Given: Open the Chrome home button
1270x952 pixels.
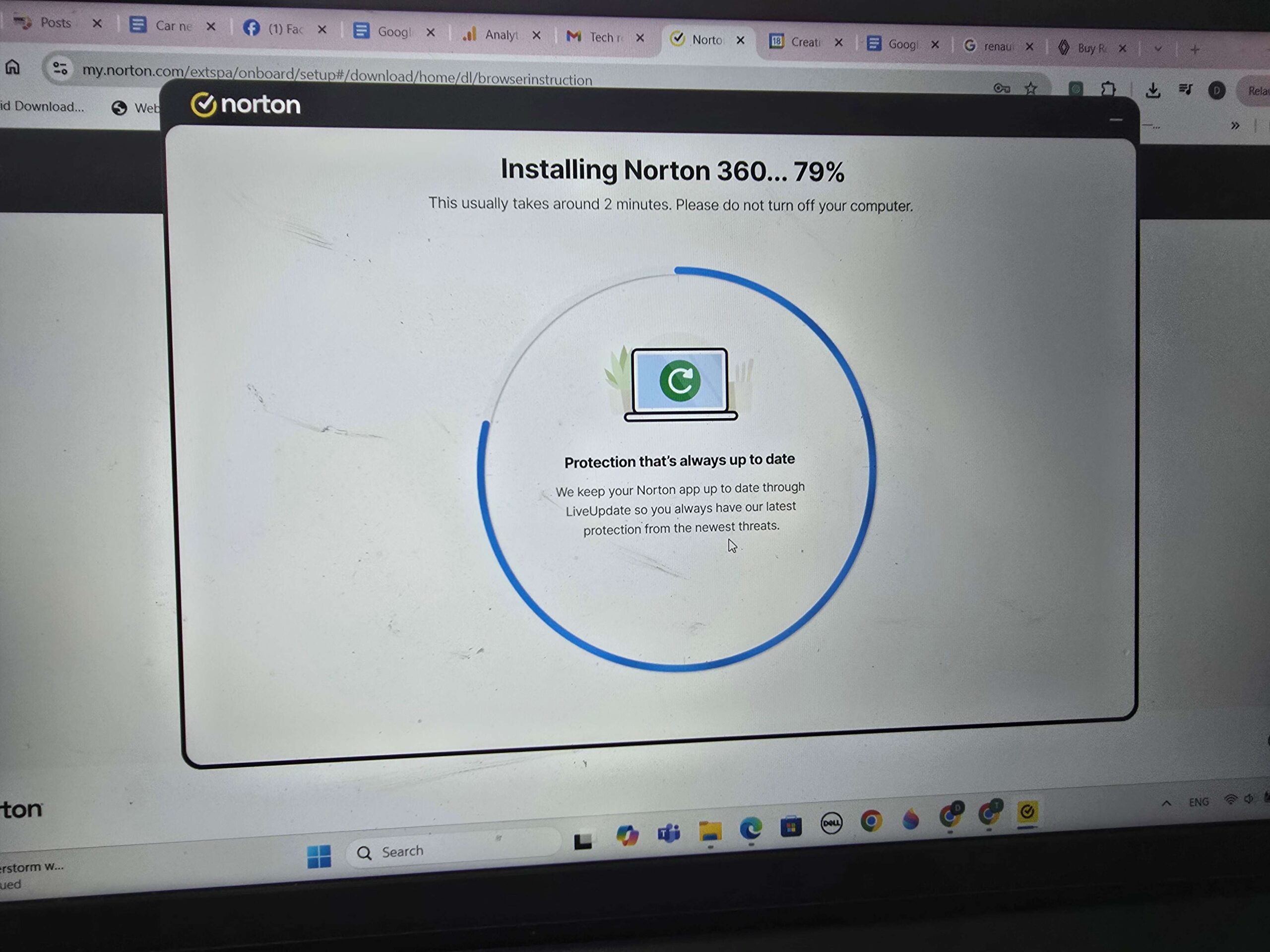Looking at the screenshot, I should click(12, 68).
